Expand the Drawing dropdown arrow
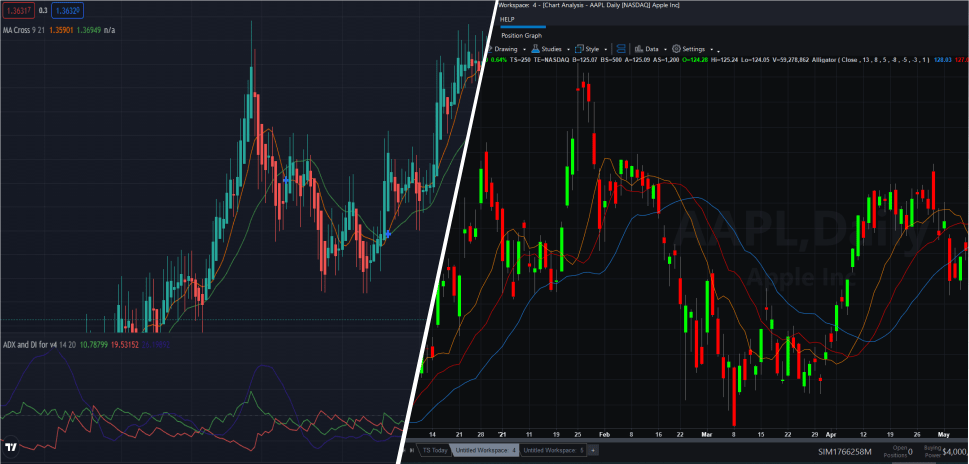This screenshot has width=969, height=464. point(524,49)
